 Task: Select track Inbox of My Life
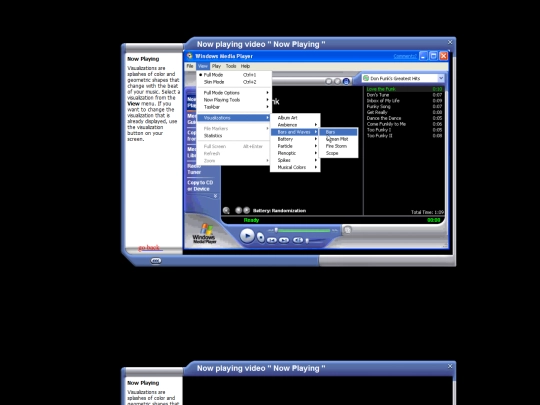[404, 101]
